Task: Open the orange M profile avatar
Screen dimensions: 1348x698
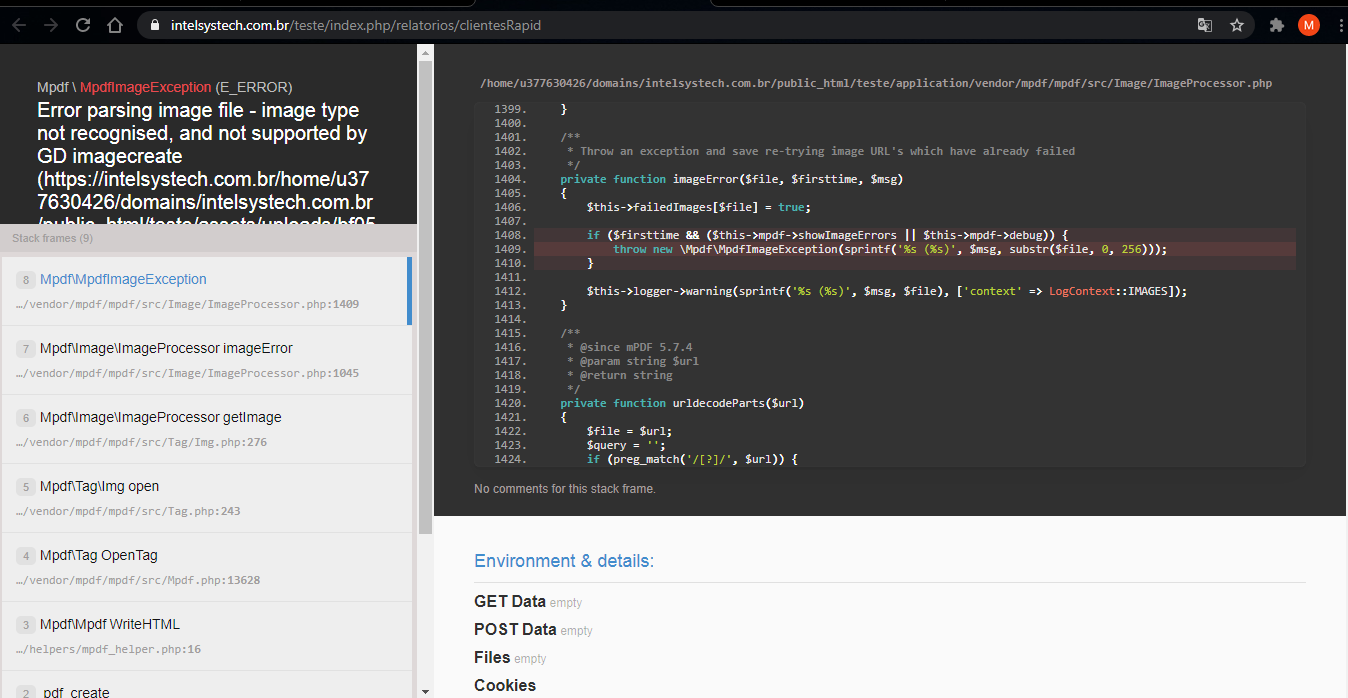Action: 1308,24
